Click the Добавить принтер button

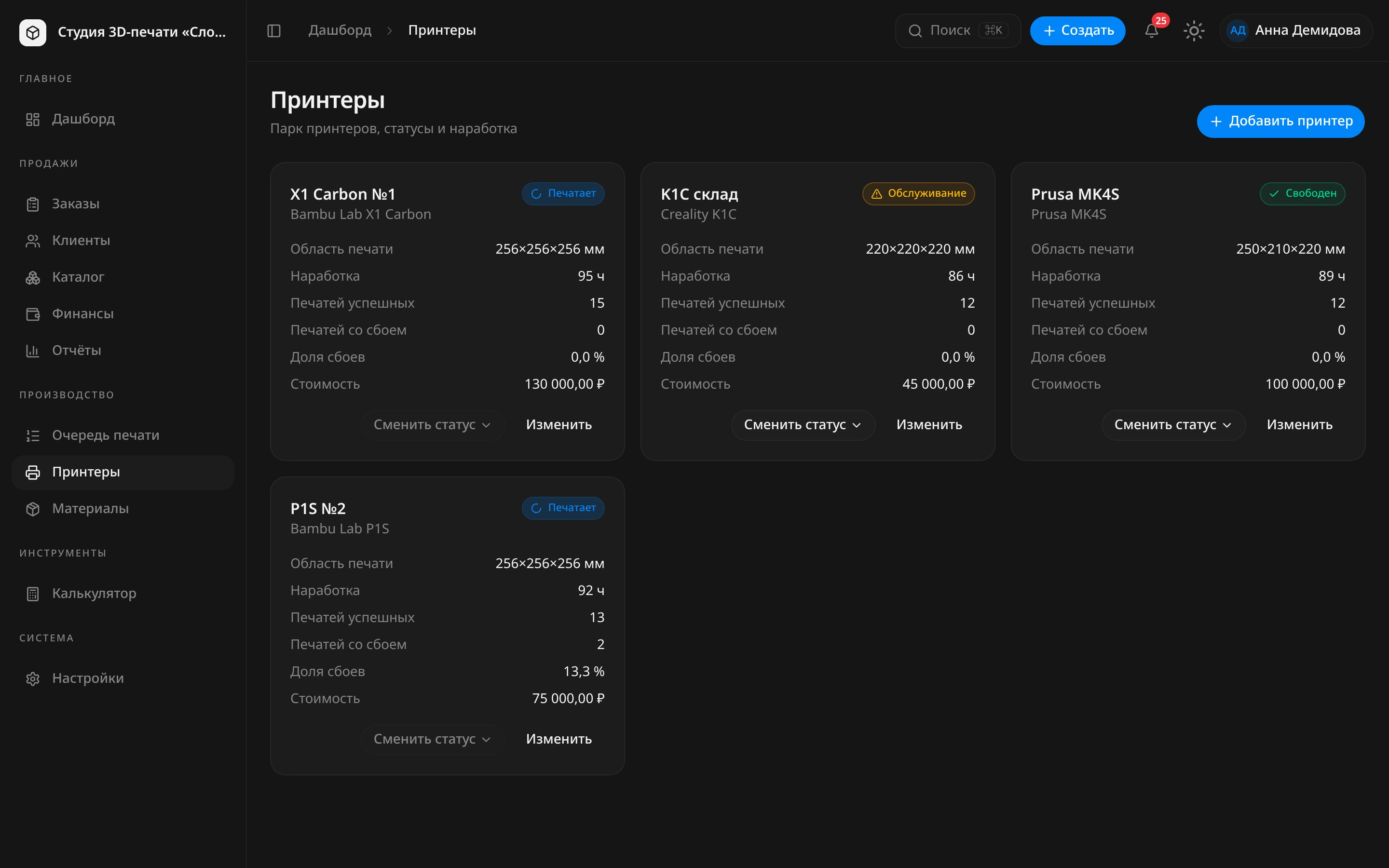coord(1280,121)
